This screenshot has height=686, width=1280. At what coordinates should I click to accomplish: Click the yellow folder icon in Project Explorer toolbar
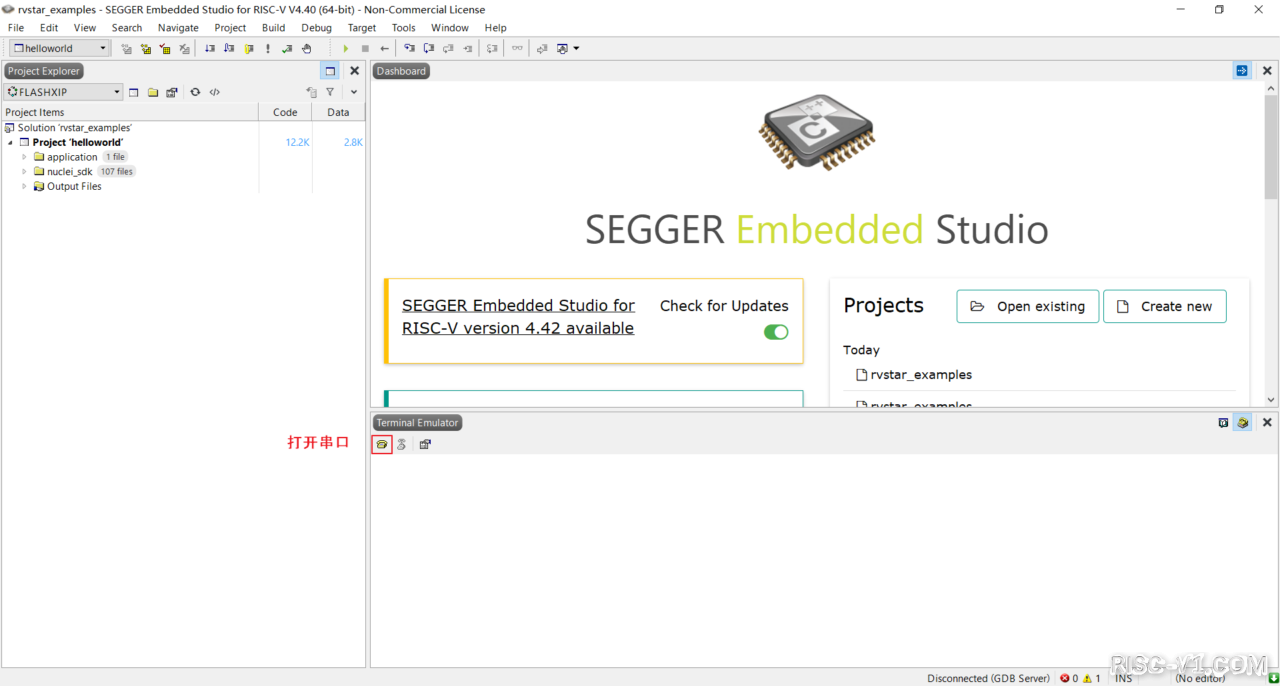[x=153, y=92]
